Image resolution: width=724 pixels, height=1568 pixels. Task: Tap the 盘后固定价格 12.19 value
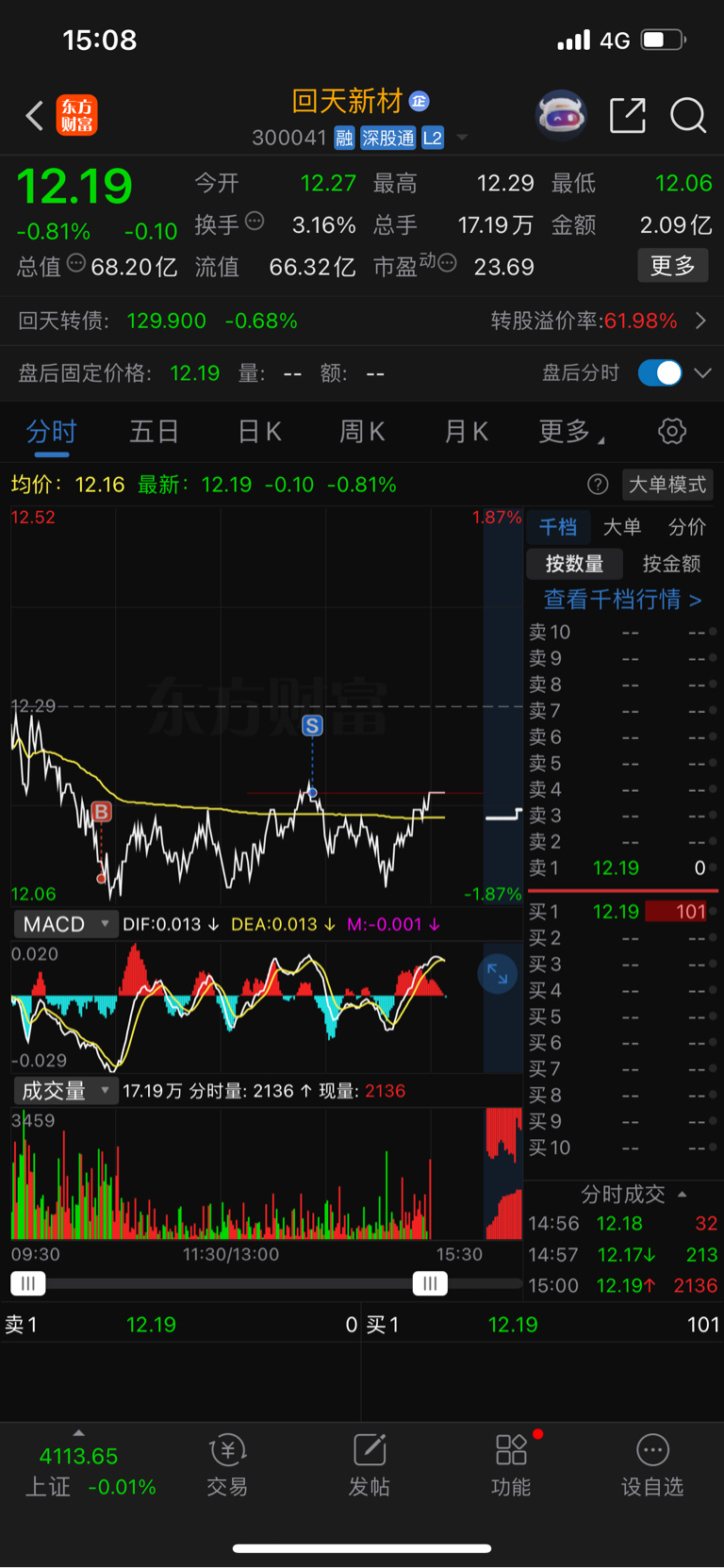point(194,373)
